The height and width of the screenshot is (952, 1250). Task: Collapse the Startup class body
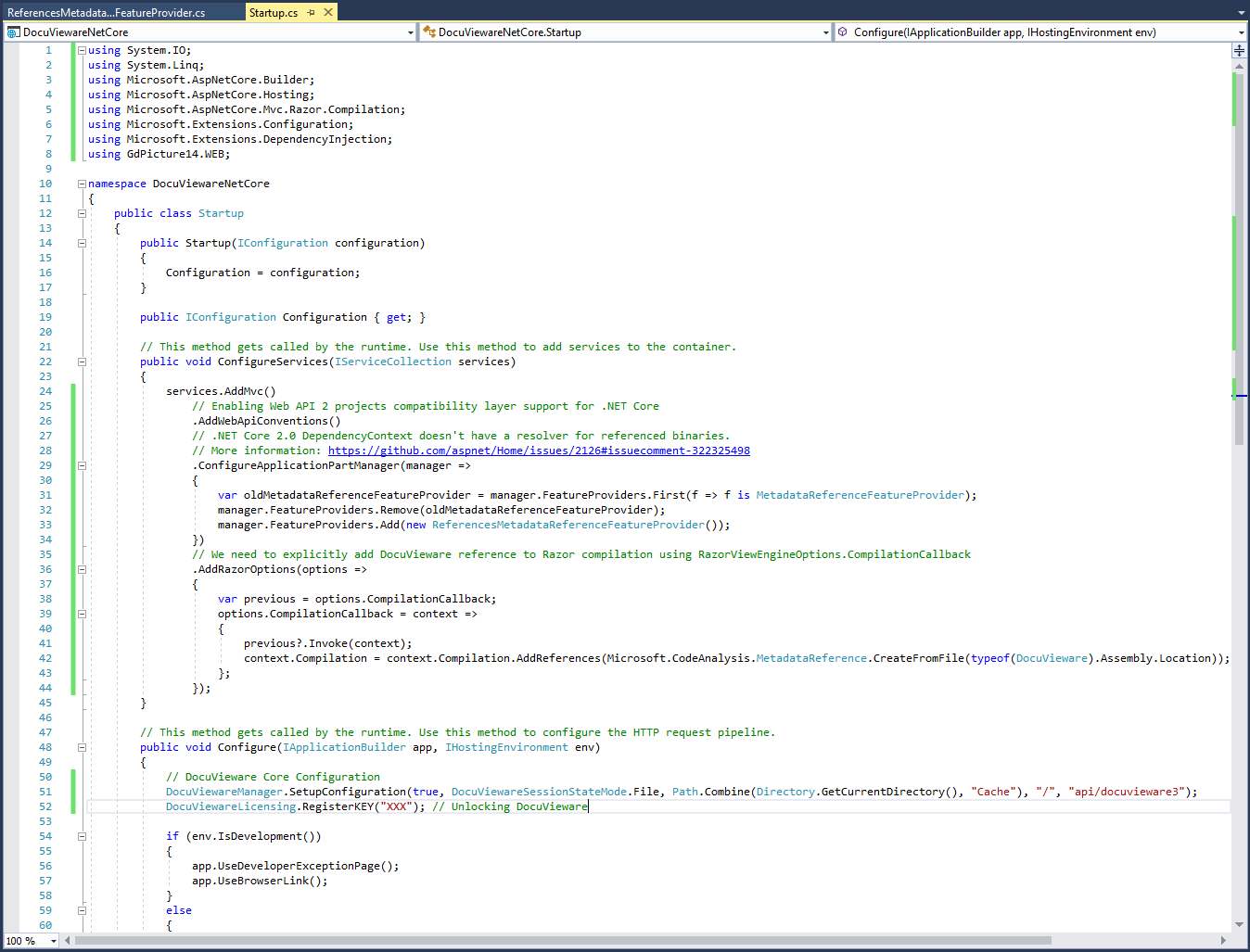[x=81, y=212]
